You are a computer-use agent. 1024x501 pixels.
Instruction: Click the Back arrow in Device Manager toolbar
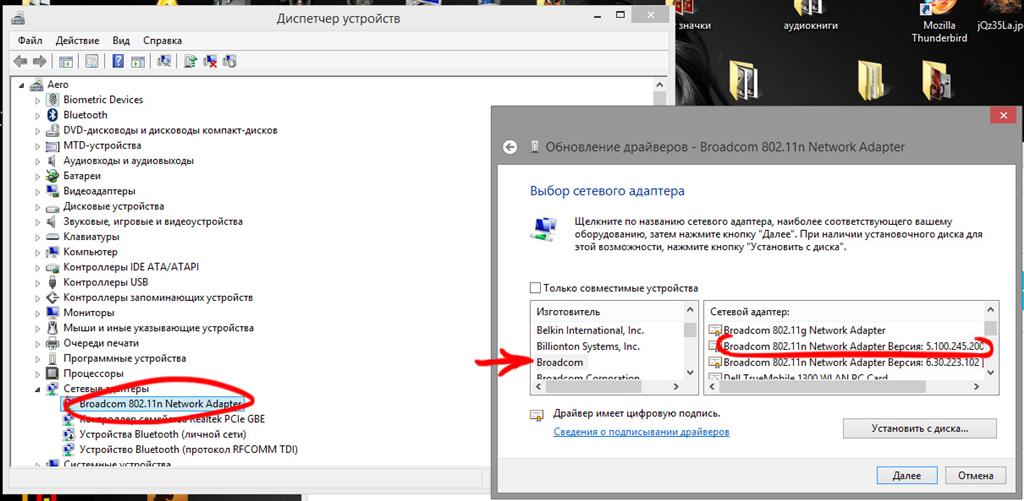pyautogui.click(x=20, y=61)
